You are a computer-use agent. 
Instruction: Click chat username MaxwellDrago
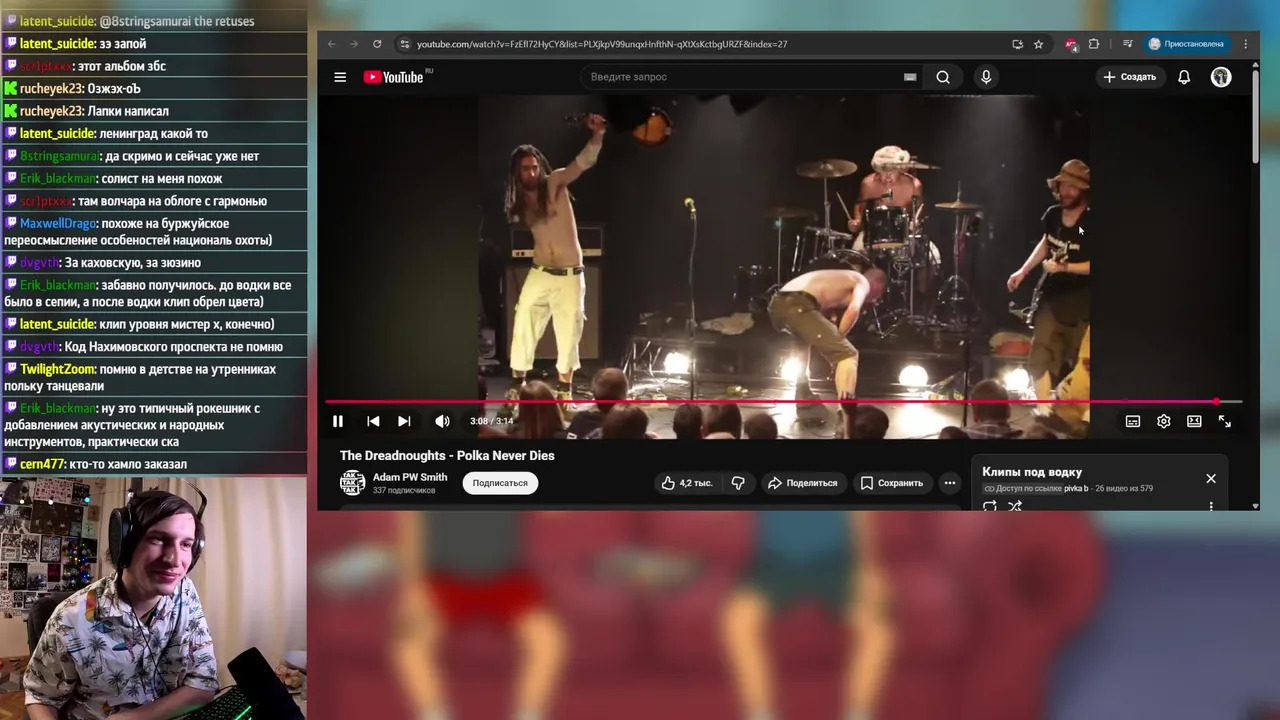point(56,223)
